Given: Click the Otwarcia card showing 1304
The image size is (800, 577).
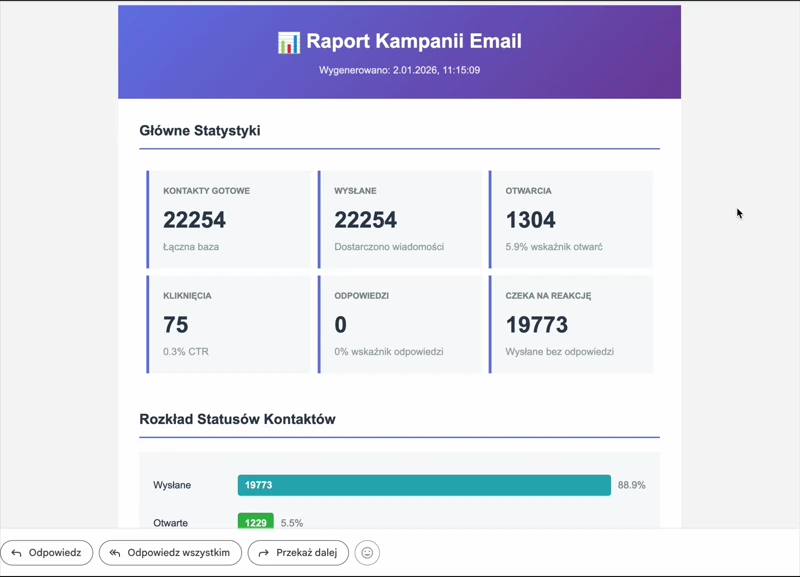Looking at the screenshot, I should (x=571, y=219).
